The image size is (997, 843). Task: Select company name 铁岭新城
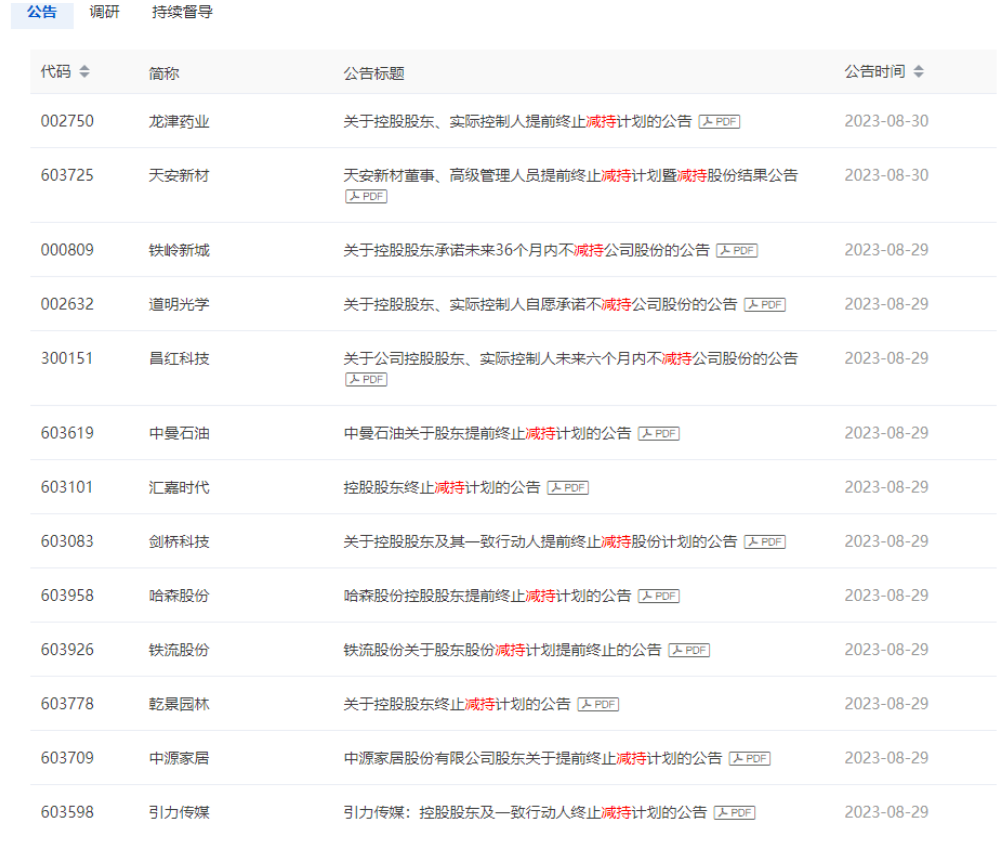coord(179,250)
